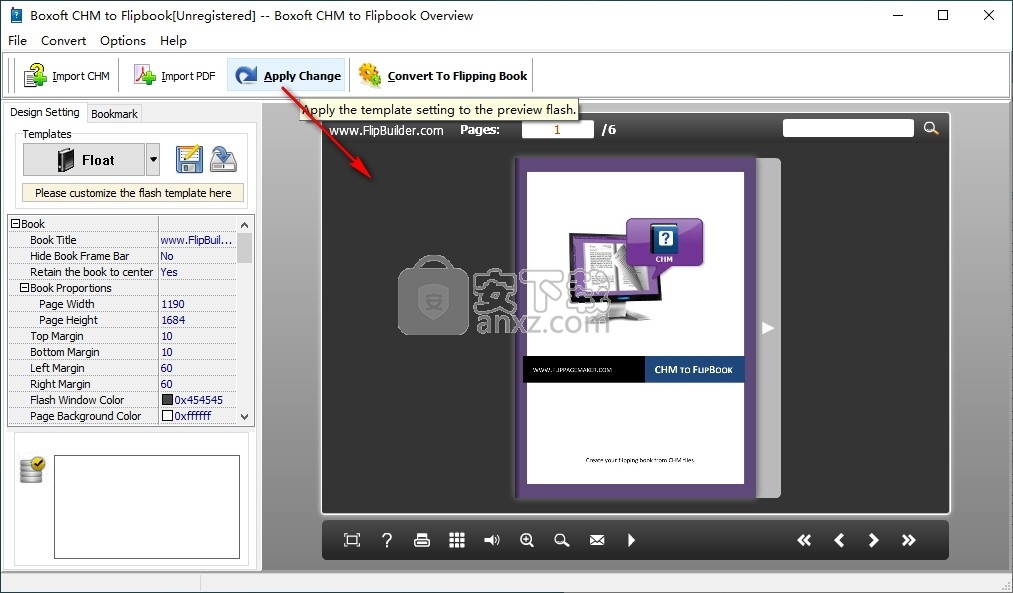Click the www.FlipBuilder.com title link
The height and width of the screenshot is (593, 1013).
(x=386, y=130)
